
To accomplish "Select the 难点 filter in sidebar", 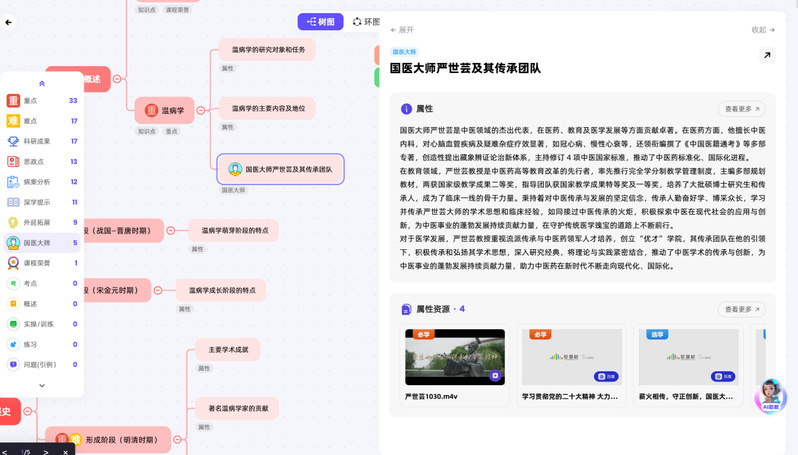I will tap(14, 121).
